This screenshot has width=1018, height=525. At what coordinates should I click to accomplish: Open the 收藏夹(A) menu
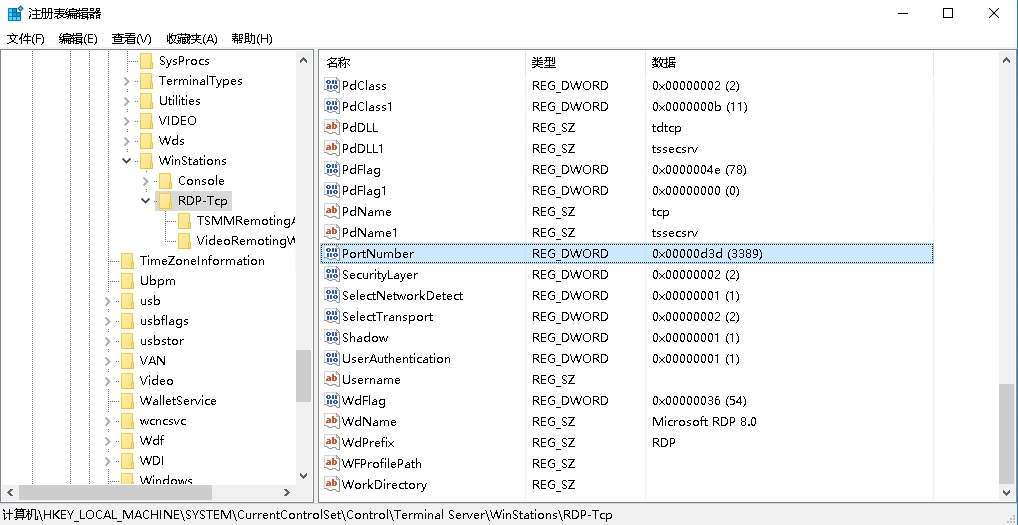(x=192, y=39)
